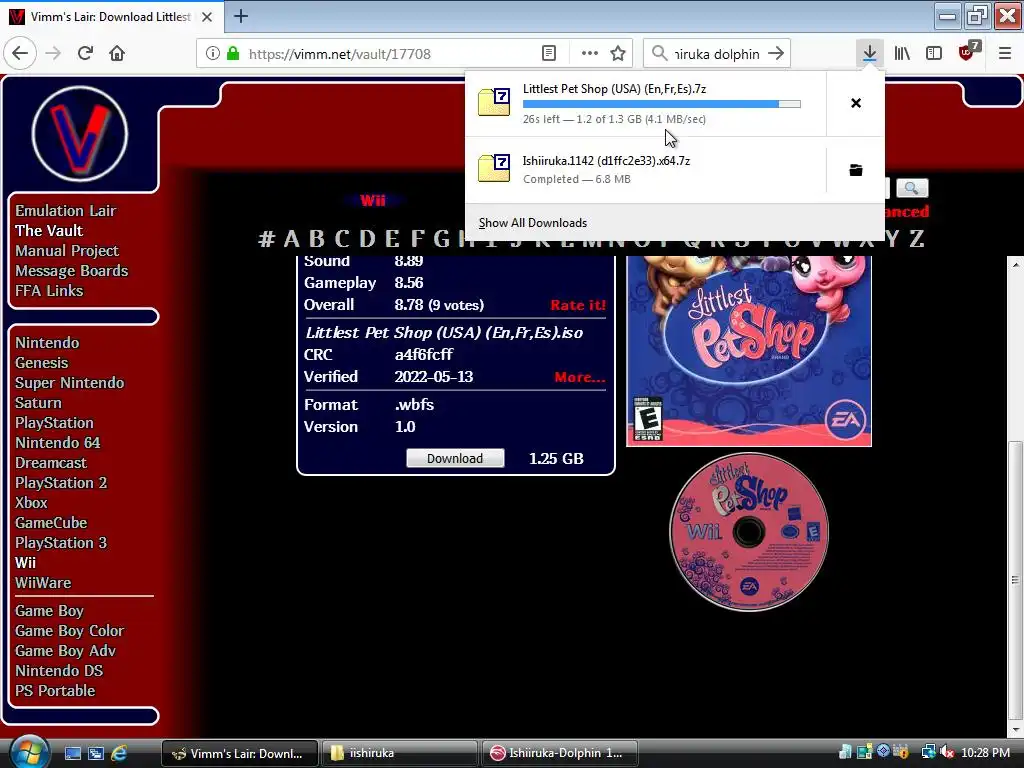Switch to the iishiruka taskbar window
Viewport: 1024px width, 768px height.
[x=398, y=753]
